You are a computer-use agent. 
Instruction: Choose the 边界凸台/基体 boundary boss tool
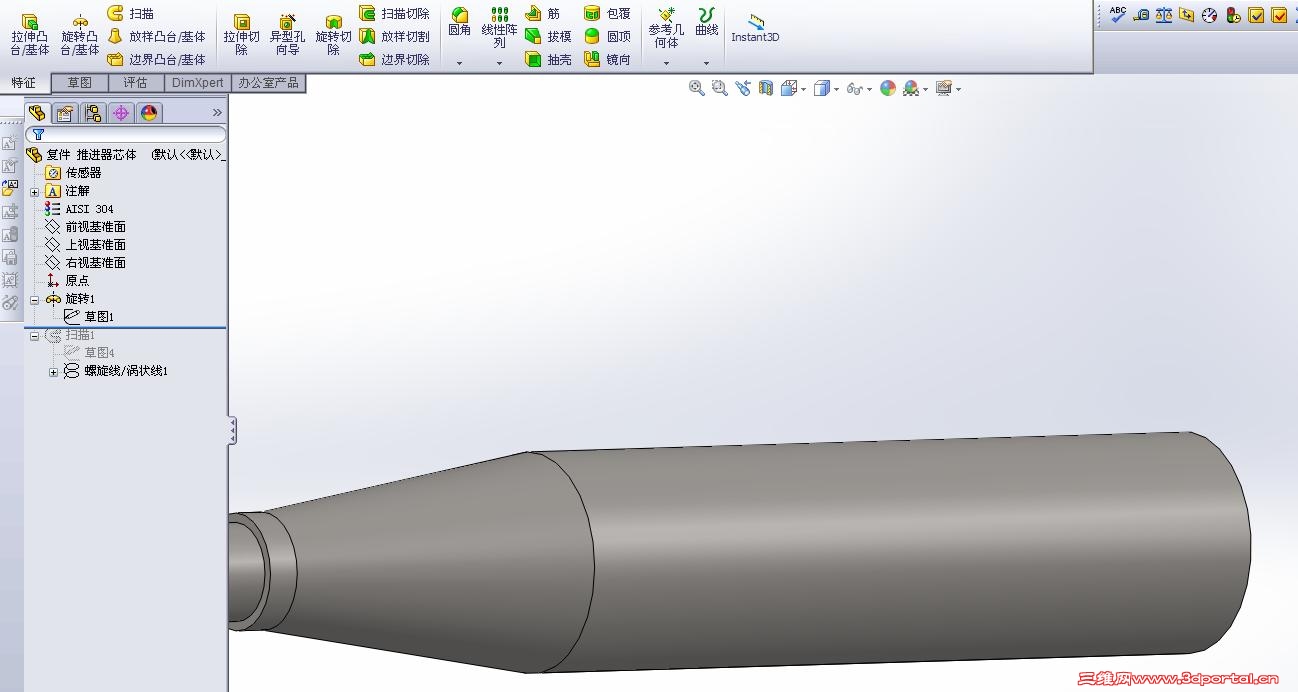pyautogui.click(x=156, y=59)
